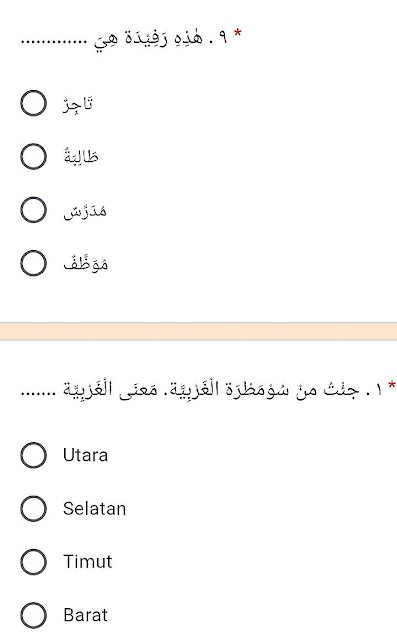The width and height of the screenshot is (397, 640).
Task: Pick the موظف radio button
Action: 33,263
